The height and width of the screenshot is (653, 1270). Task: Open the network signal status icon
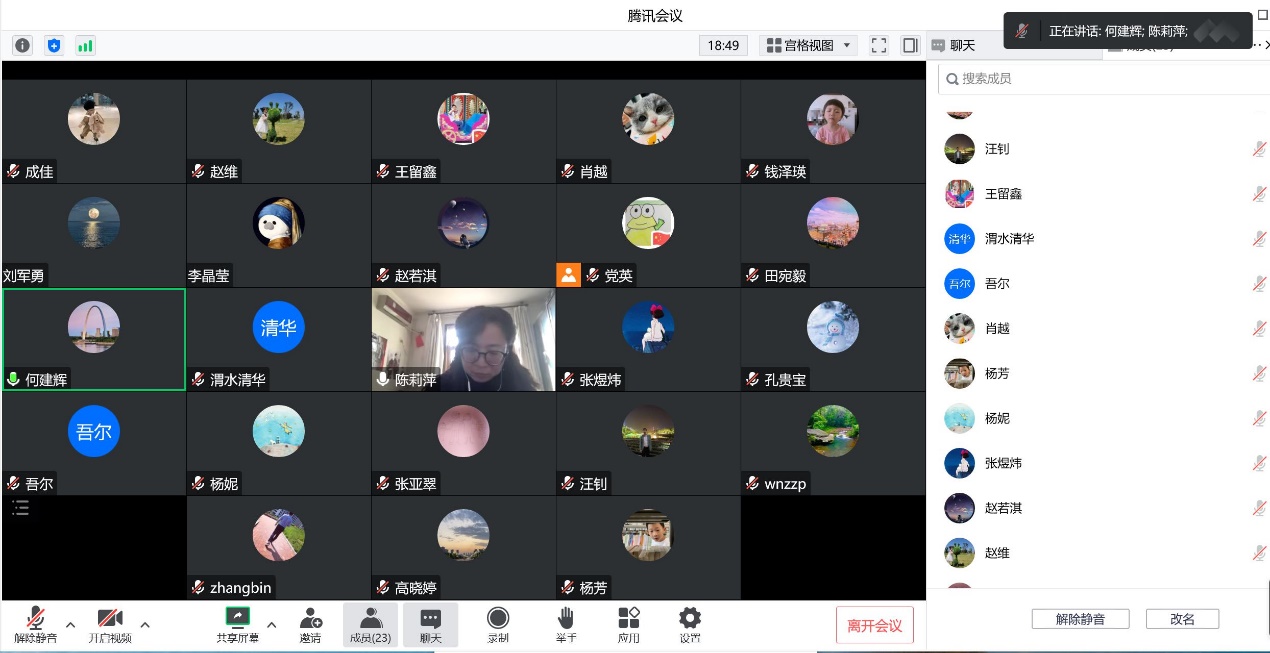click(x=85, y=45)
